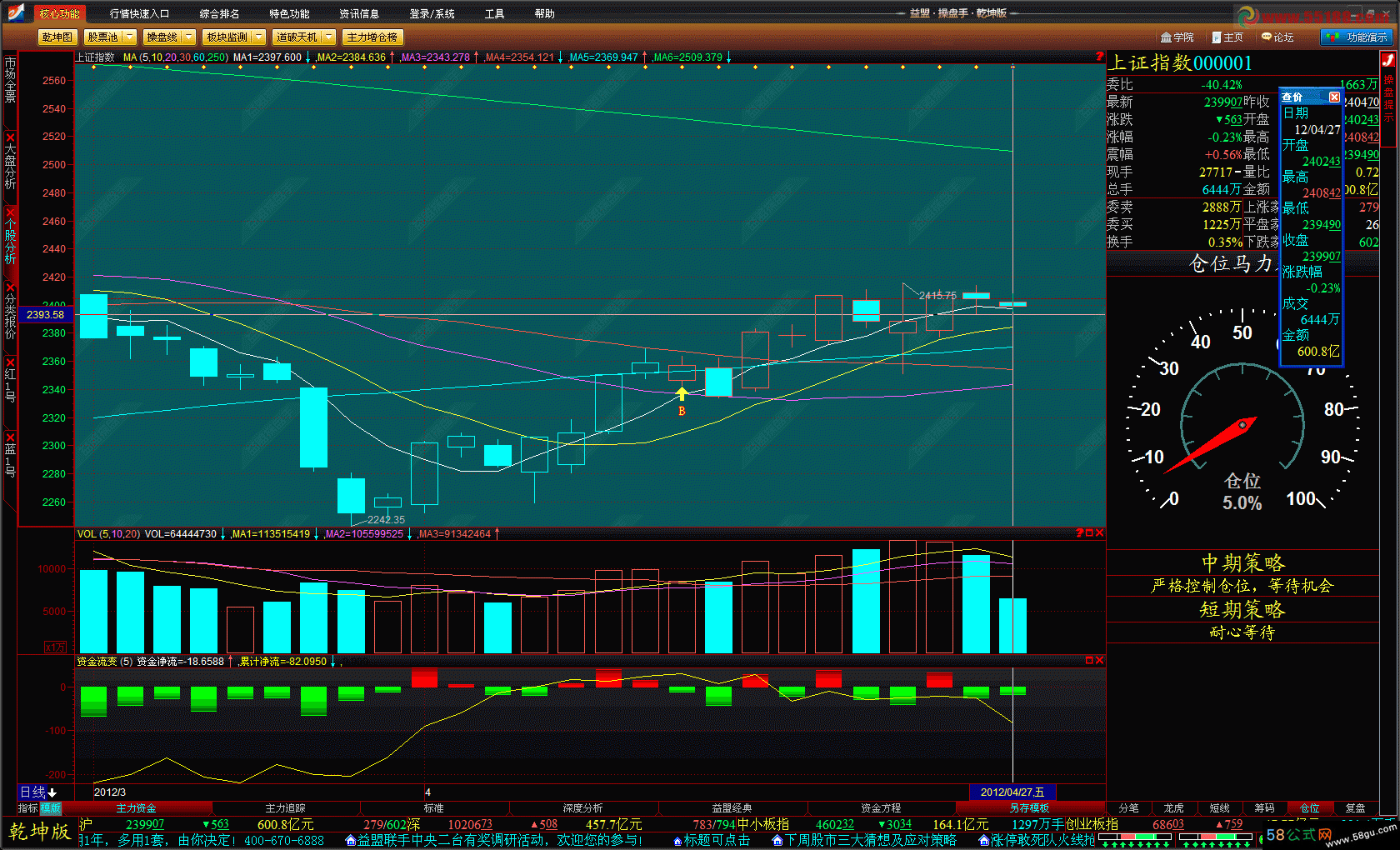Expand the 股票池 dropdown arrow
This screenshot has width=1400, height=850.
point(130,37)
